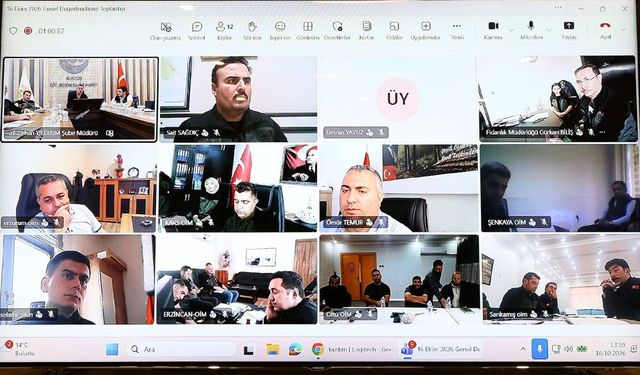Show the Kişiler participants list
Viewport: 640px width, 375px height.
(224, 31)
